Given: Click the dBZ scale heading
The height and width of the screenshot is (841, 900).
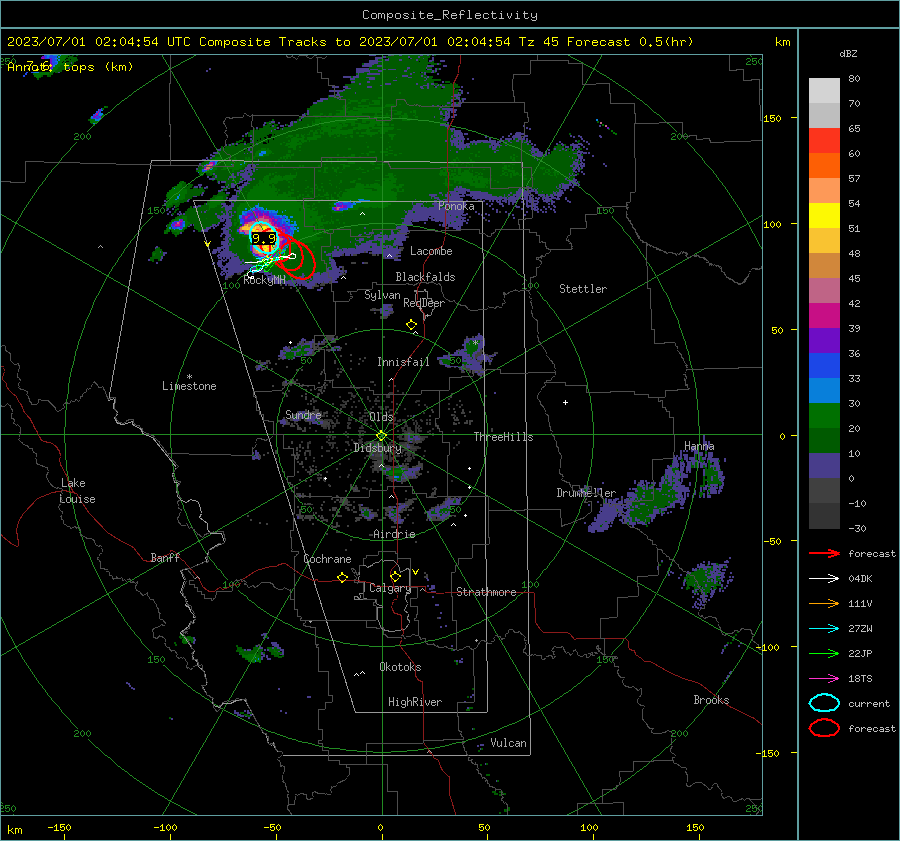Looking at the screenshot, I should point(848,54).
